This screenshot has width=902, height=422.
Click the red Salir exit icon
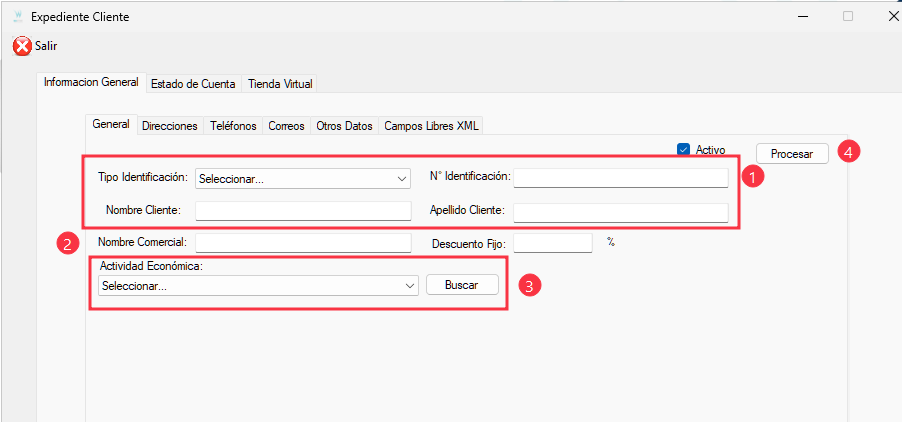tap(21, 46)
